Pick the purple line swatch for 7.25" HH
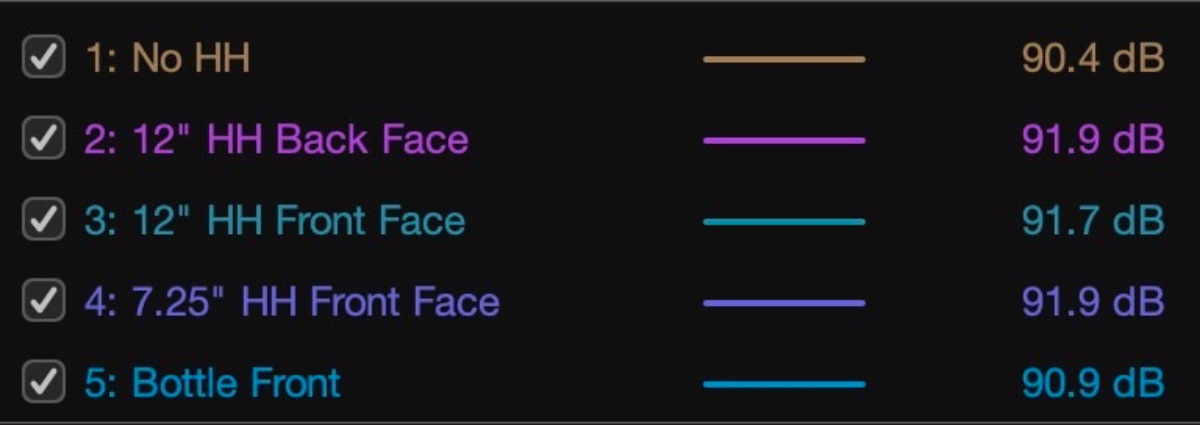1200x425 pixels. (x=784, y=303)
